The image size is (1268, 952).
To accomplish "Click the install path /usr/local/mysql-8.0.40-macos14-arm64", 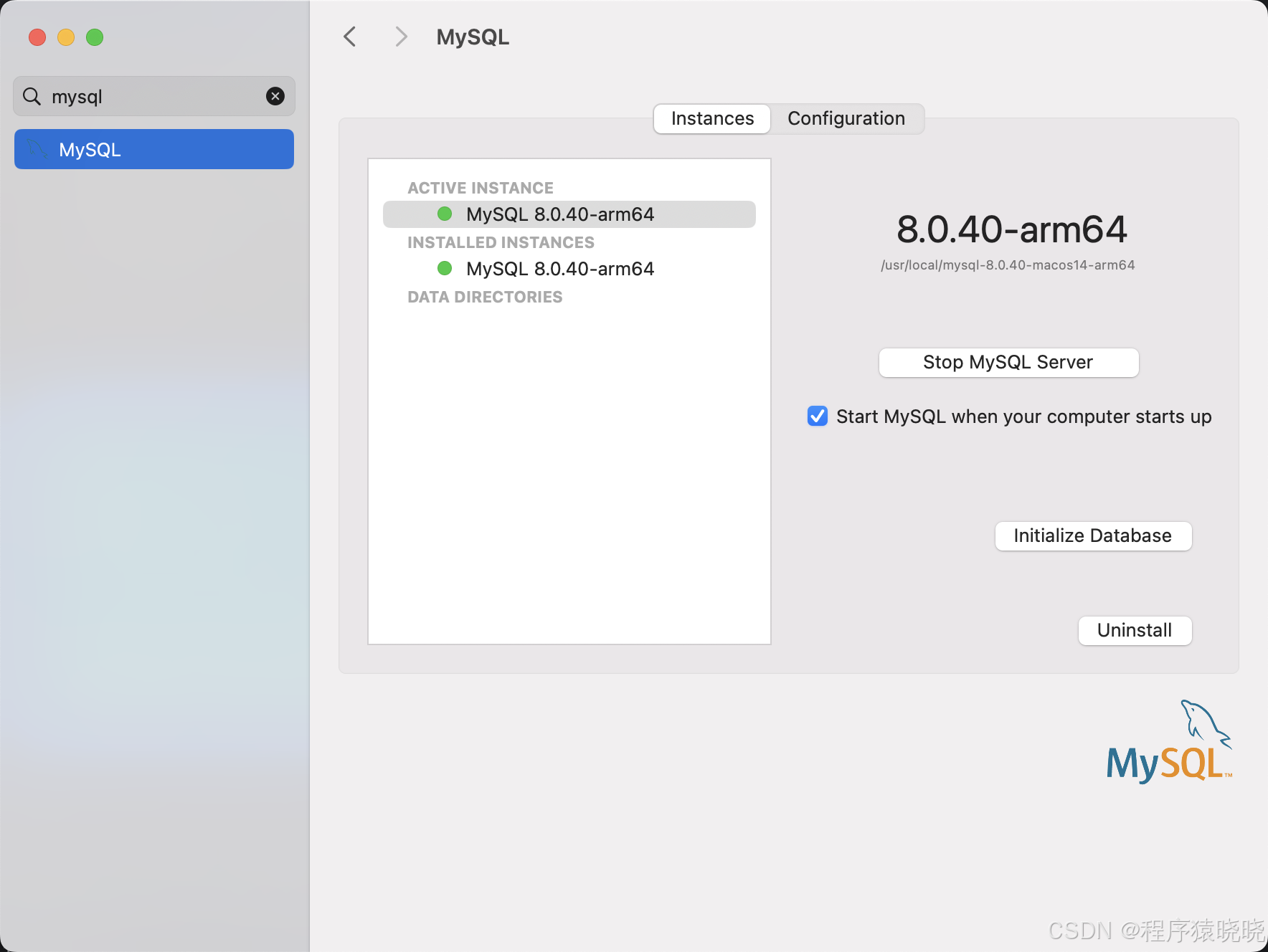I will 1008,265.
